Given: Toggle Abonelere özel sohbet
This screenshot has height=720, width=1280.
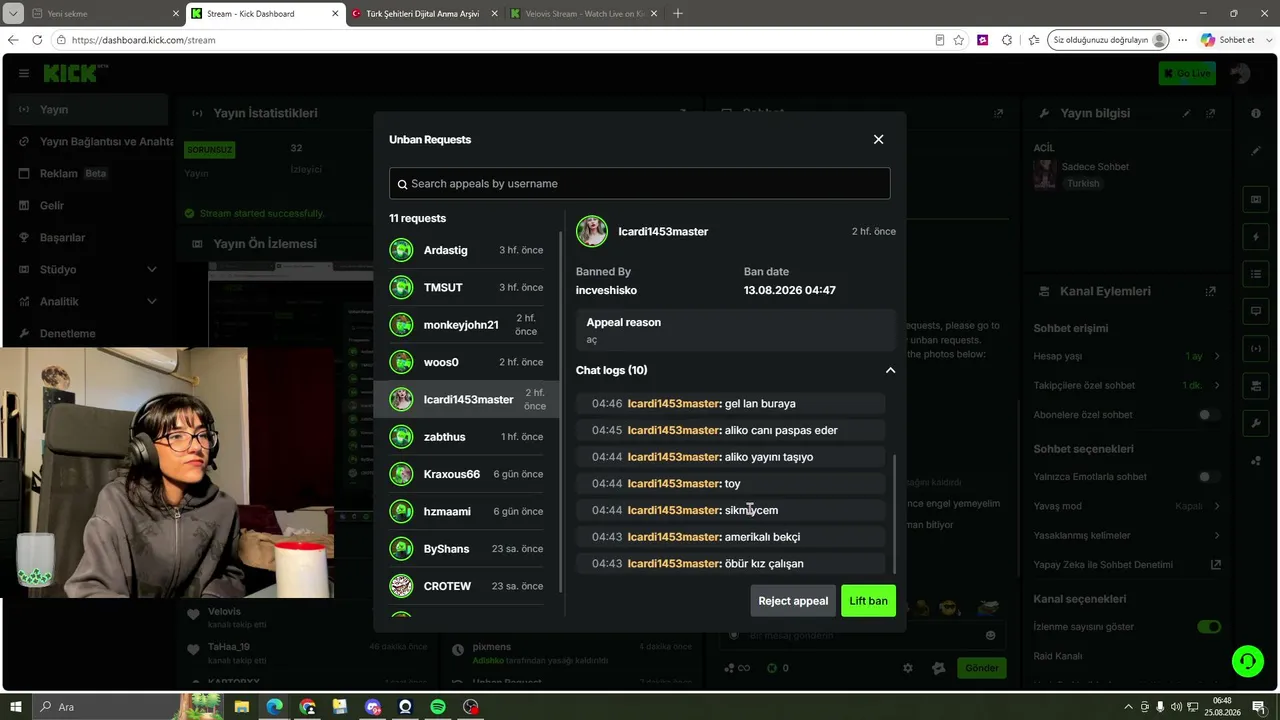Looking at the screenshot, I should pos(1209,415).
